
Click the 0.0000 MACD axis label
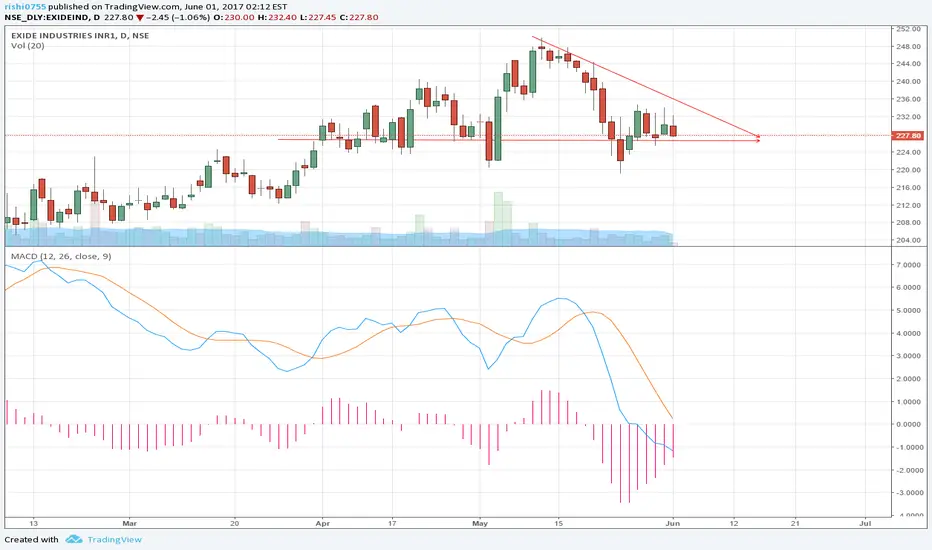pos(909,425)
